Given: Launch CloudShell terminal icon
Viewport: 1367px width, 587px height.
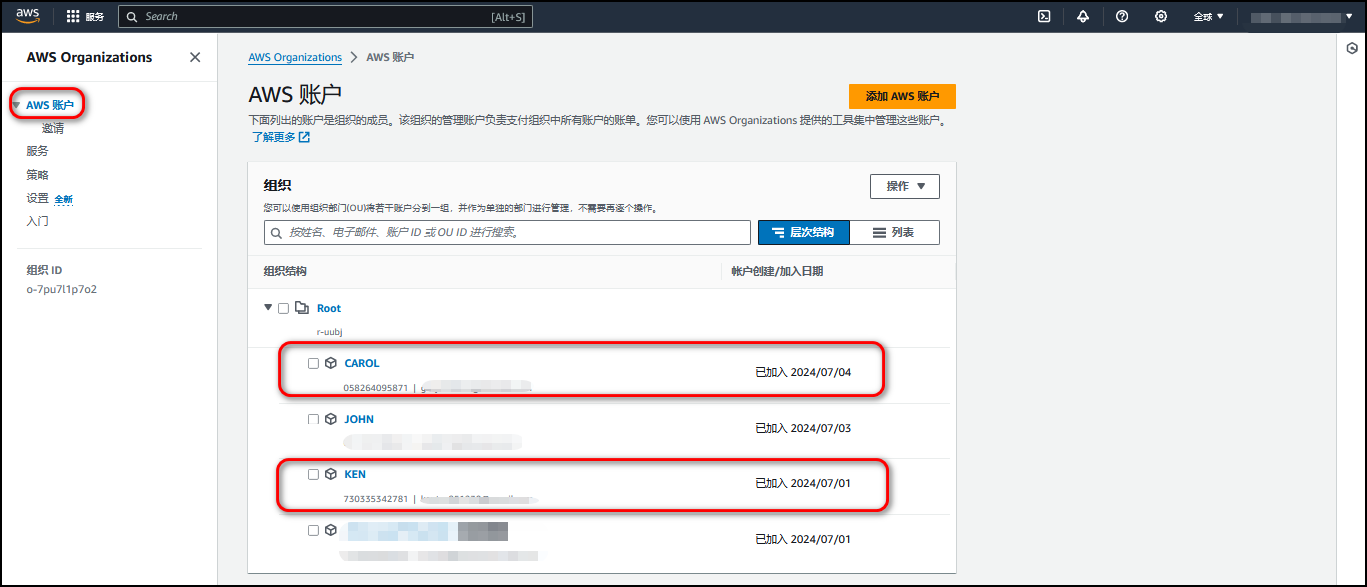Looking at the screenshot, I should click(1044, 16).
